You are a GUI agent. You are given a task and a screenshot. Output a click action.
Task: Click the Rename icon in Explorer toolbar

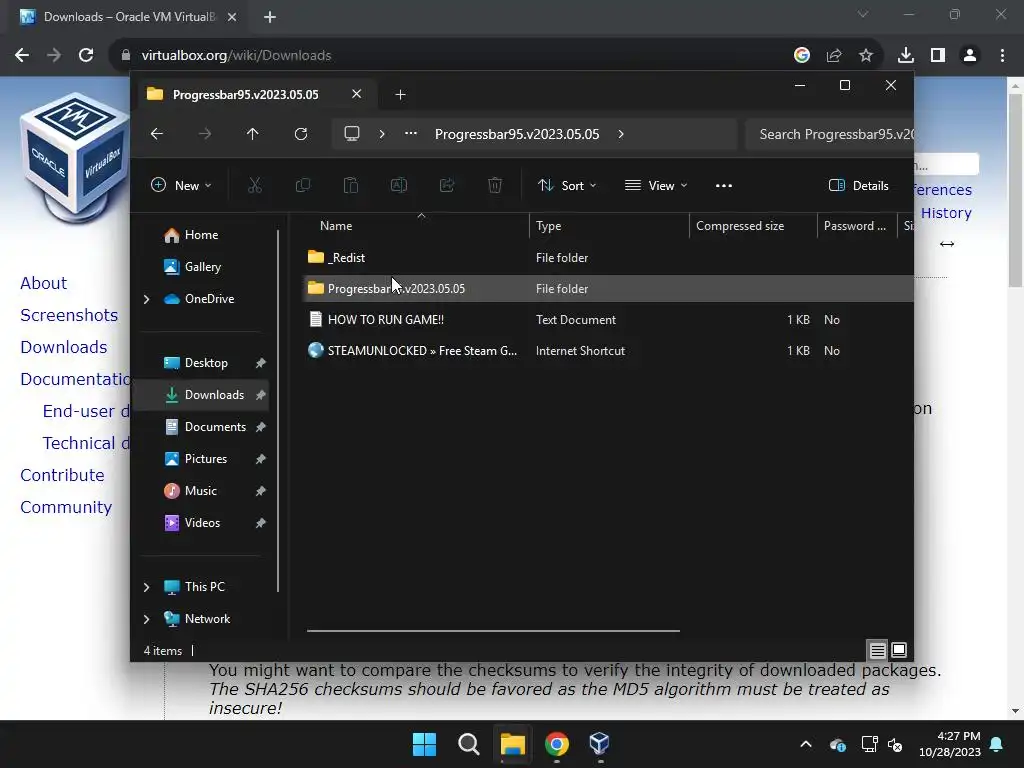[398, 185]
